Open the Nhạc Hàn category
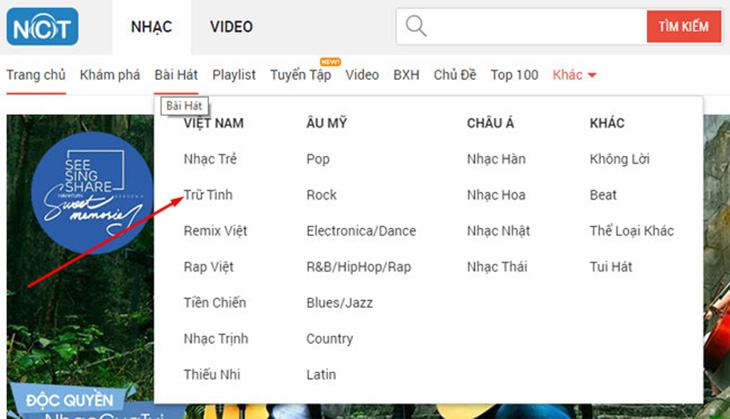 (x=496, y=159)
